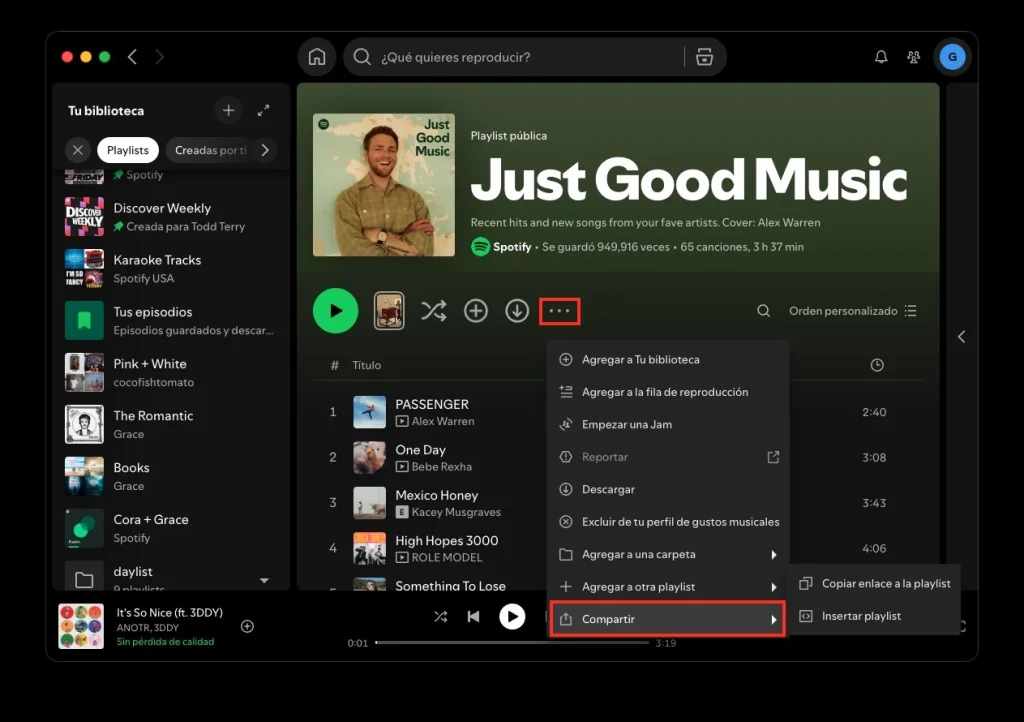
Task: Choose Excluir de tu perfil de gustos musicales
Action: click(x=667, y=522)
